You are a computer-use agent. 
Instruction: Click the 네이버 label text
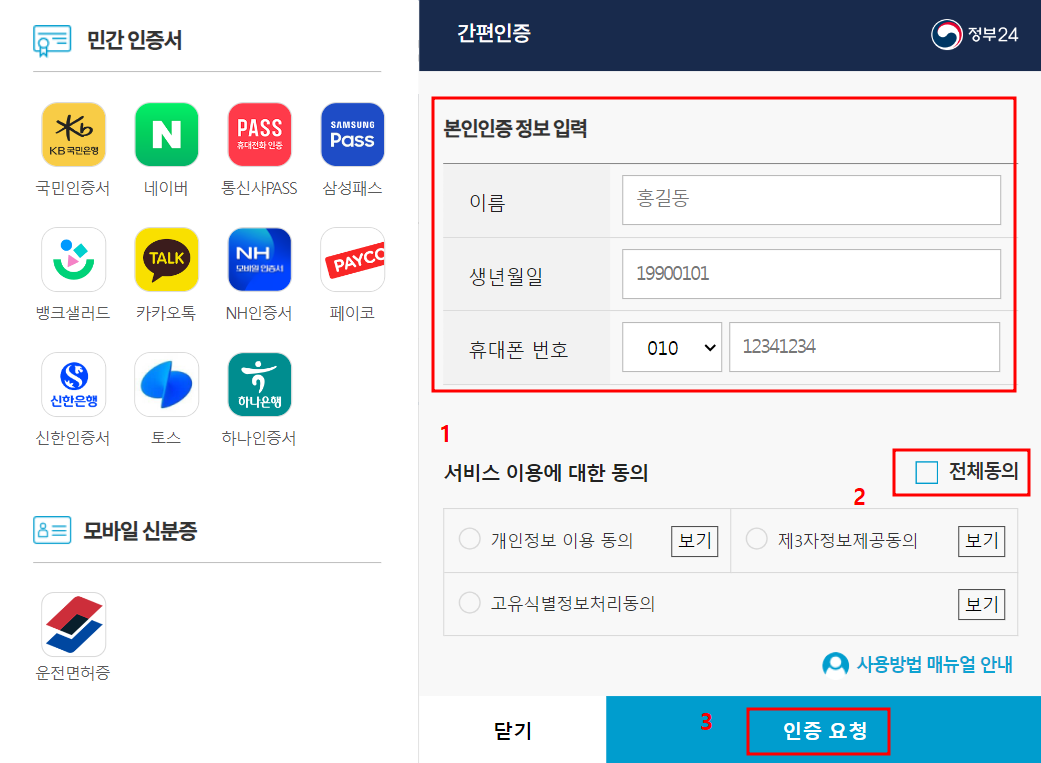tap(166, 189)
